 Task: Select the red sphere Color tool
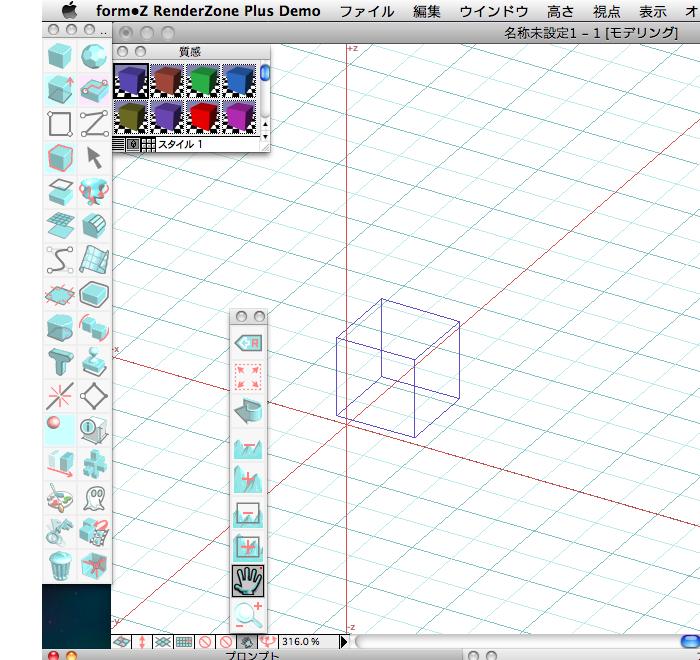[60, 429]
